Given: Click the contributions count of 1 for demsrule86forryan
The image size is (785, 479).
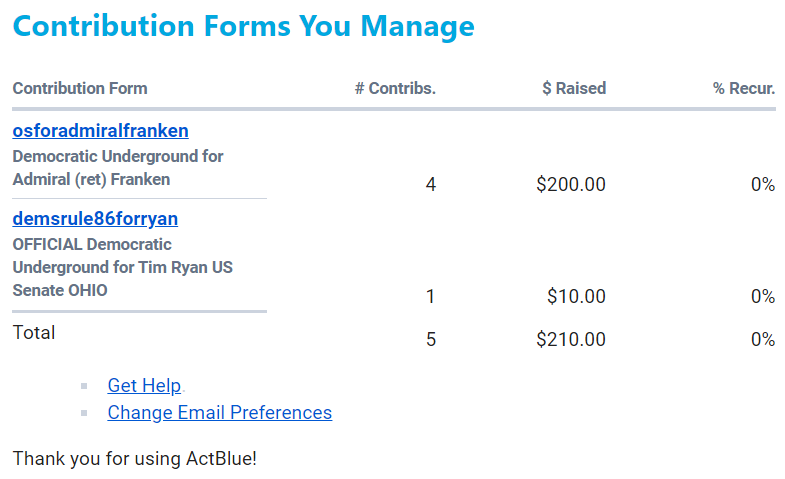Looking at the screenshot, I should (431, 296).
